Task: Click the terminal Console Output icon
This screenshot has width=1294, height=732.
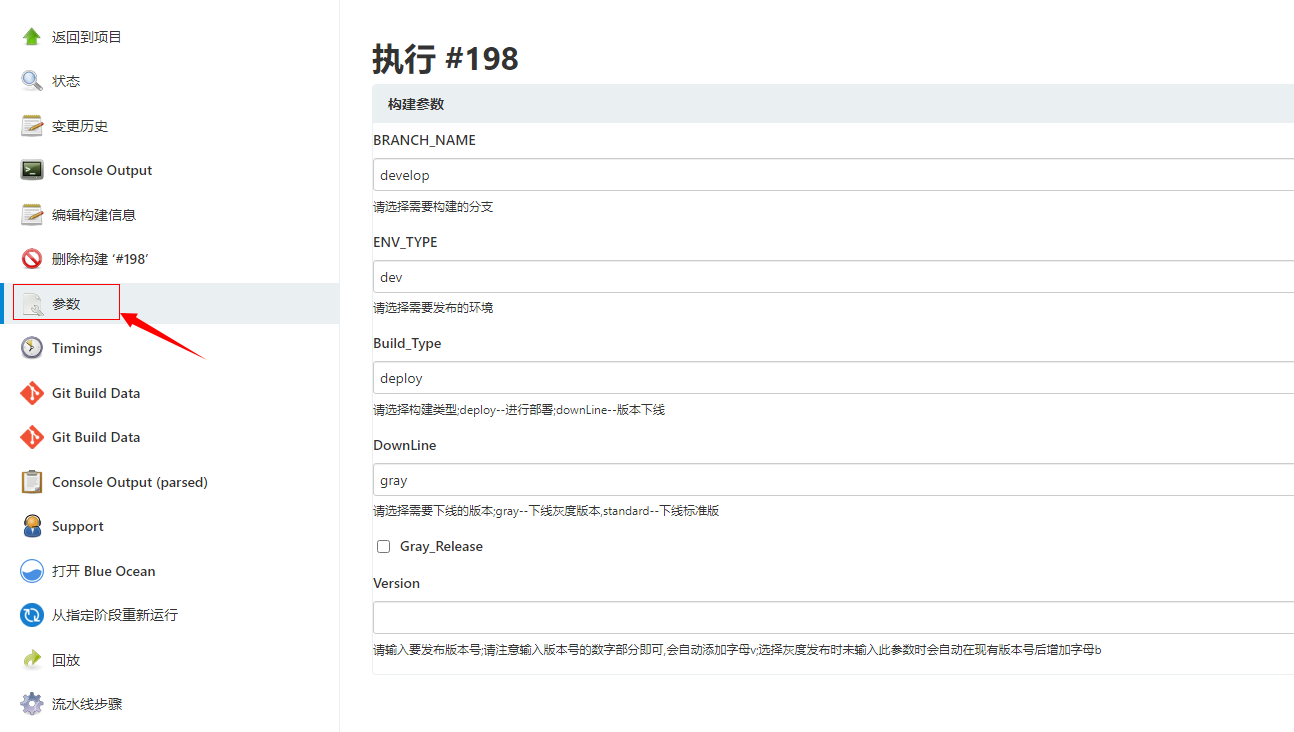Action: coord(32,170)
